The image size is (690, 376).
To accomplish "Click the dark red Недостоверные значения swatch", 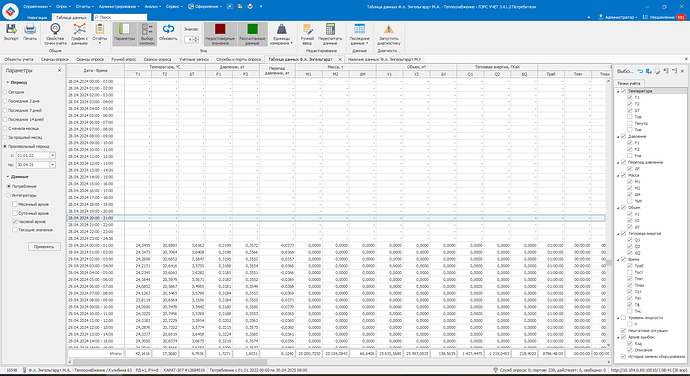I will (220, 29).
